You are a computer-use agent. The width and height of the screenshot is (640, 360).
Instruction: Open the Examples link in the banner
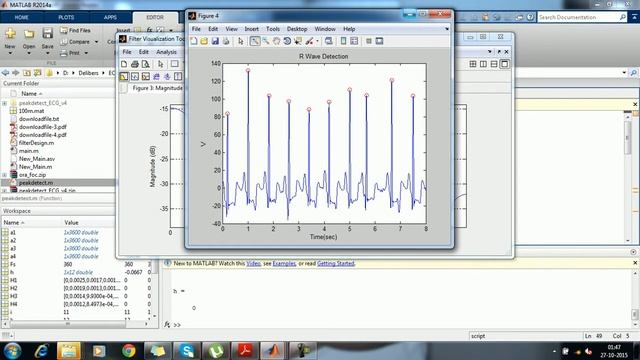coord(284,264)
